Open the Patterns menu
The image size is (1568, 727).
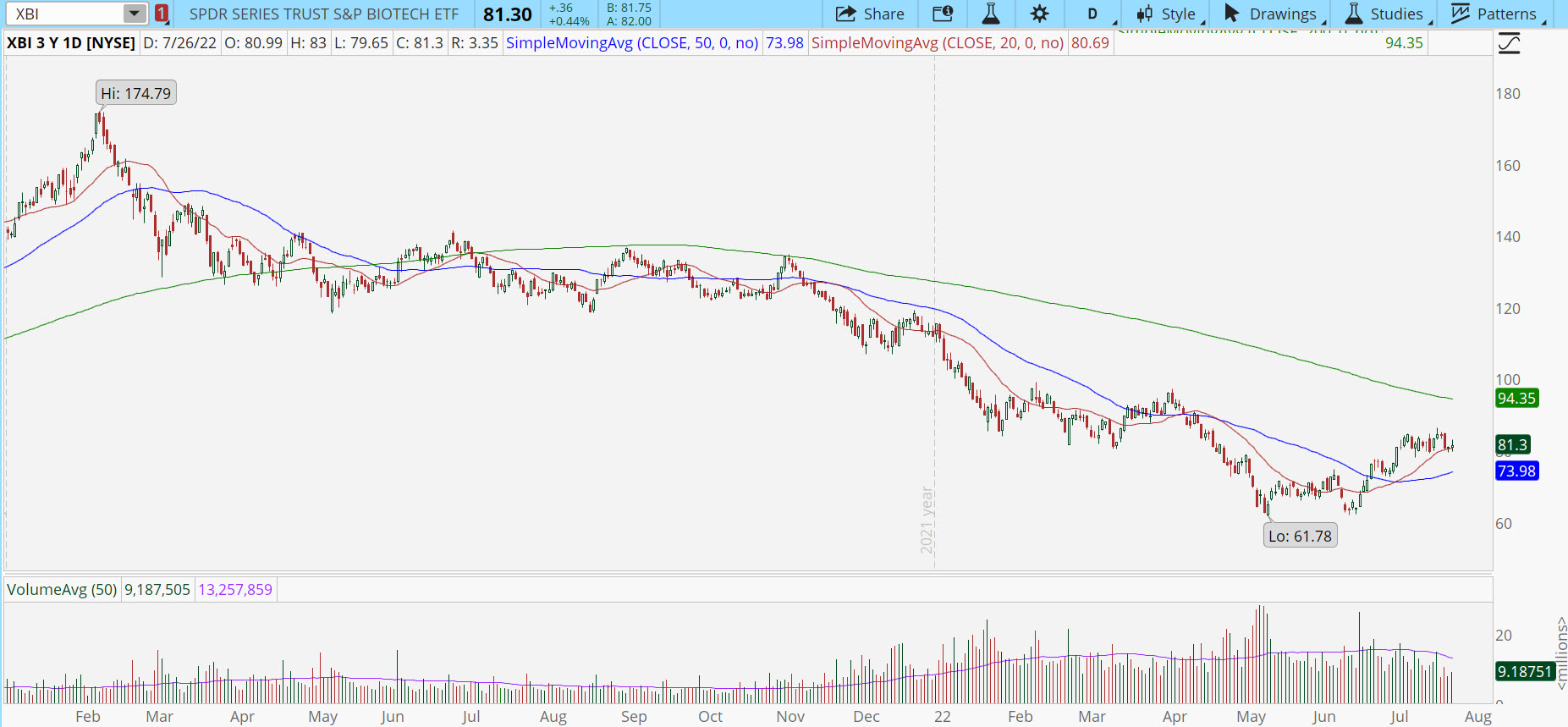pyautogui.click(x=1499, y=14)
